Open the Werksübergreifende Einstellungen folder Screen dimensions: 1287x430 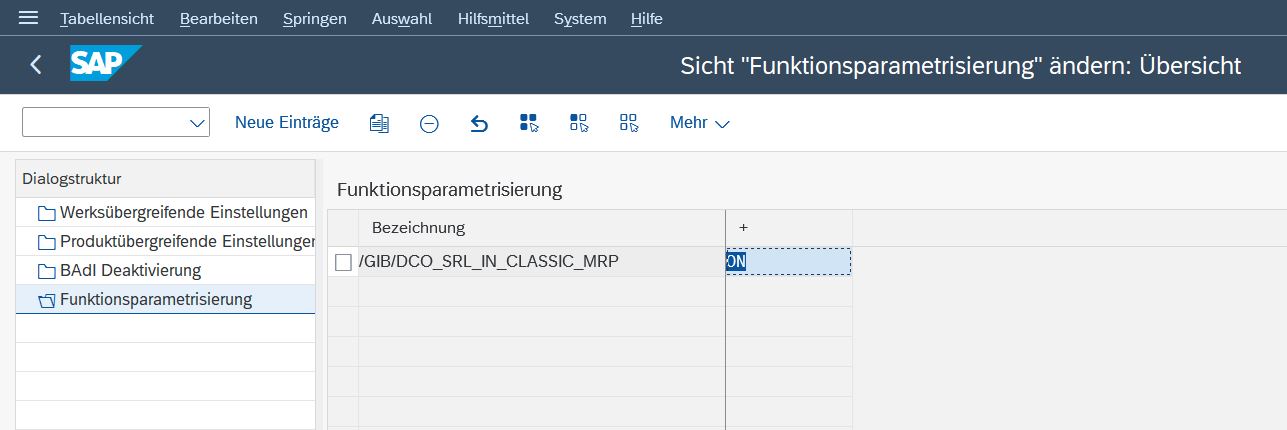pos(183,213)
